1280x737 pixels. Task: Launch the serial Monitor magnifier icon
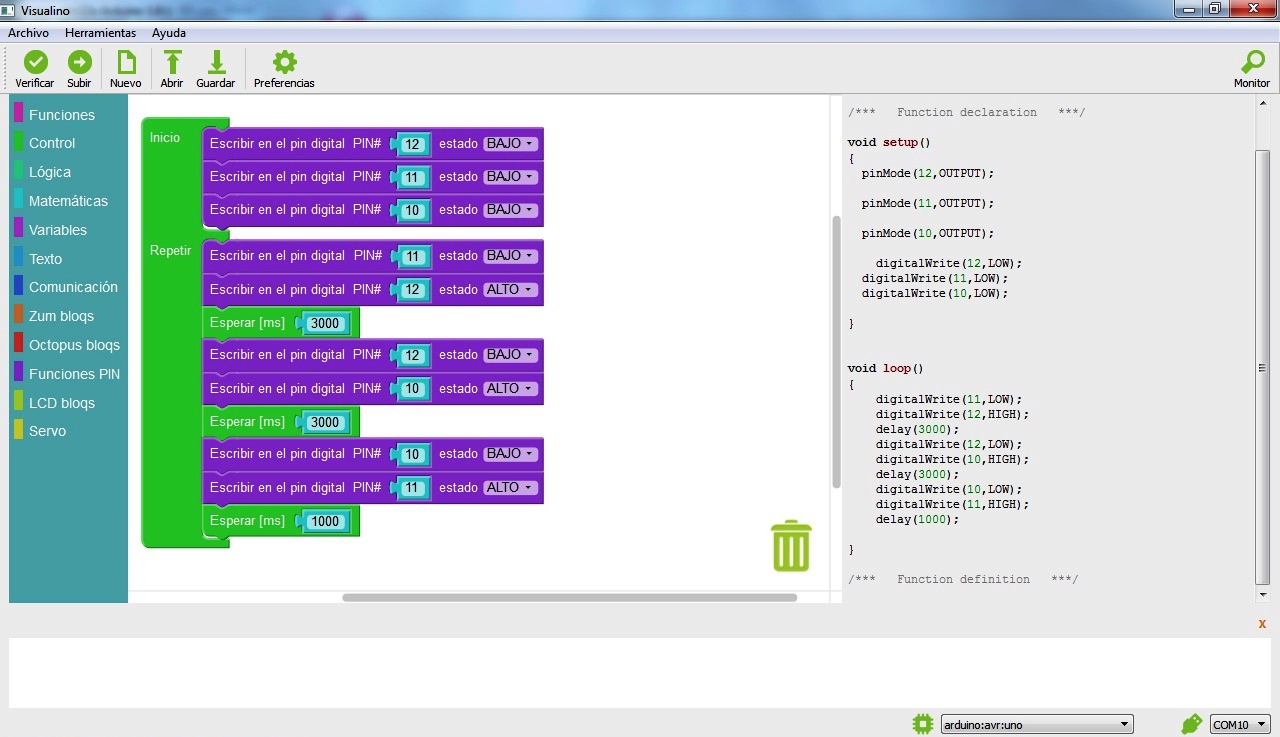click(1251, 63)
